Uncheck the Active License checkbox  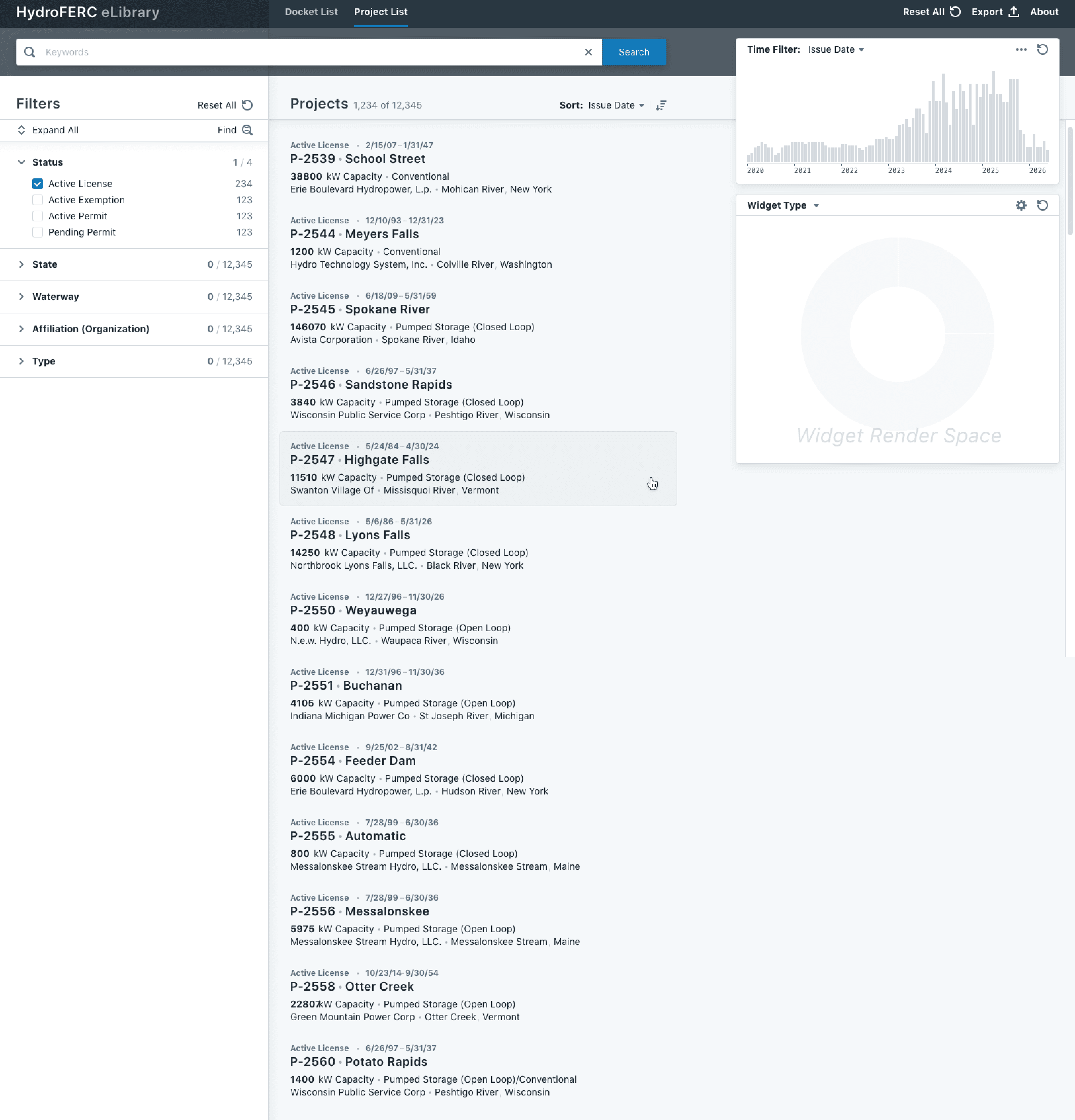point(38,184)
